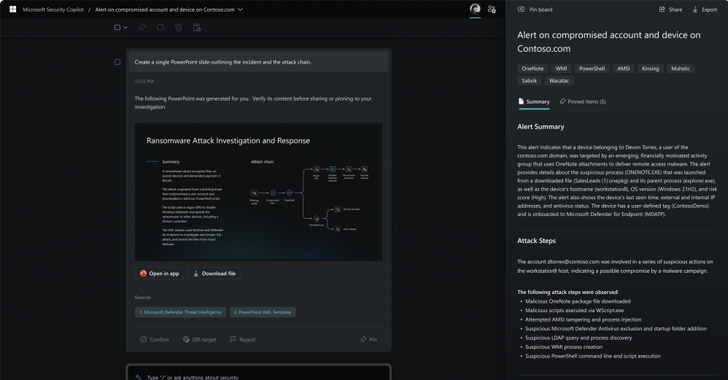Screen dimensions: 728x380
Task: Click the prompt text about PowerPoint slide
Action: 223,62
